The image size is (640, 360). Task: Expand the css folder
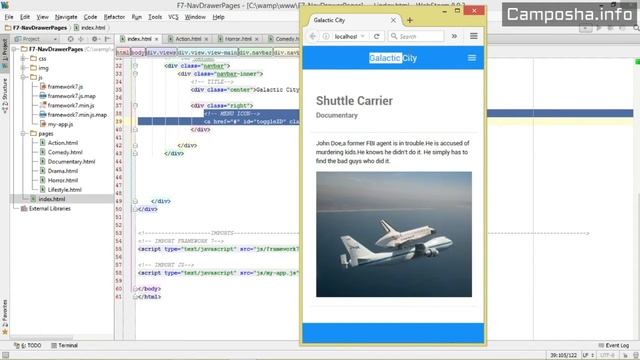pos(24,58)
